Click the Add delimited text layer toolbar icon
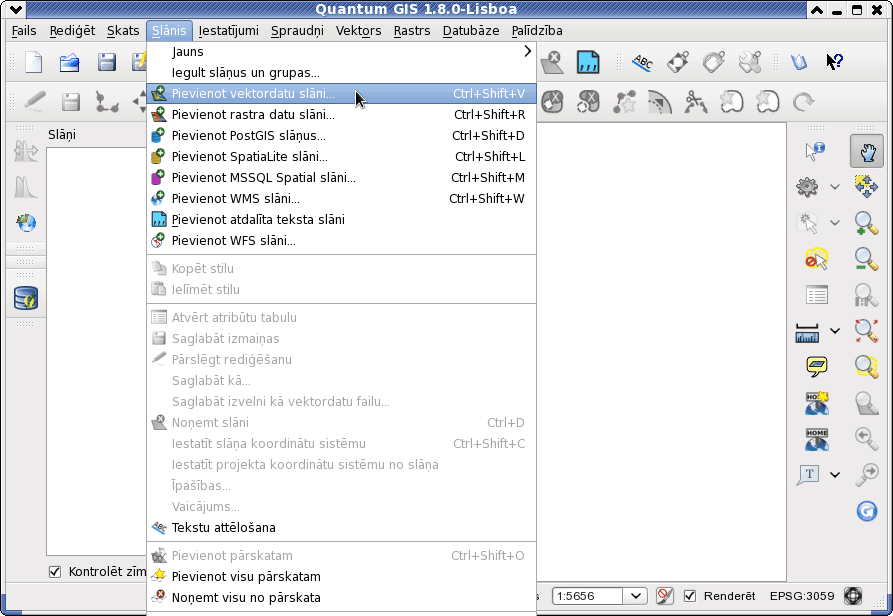Viewport: 893px width, 616px height. 588,62
